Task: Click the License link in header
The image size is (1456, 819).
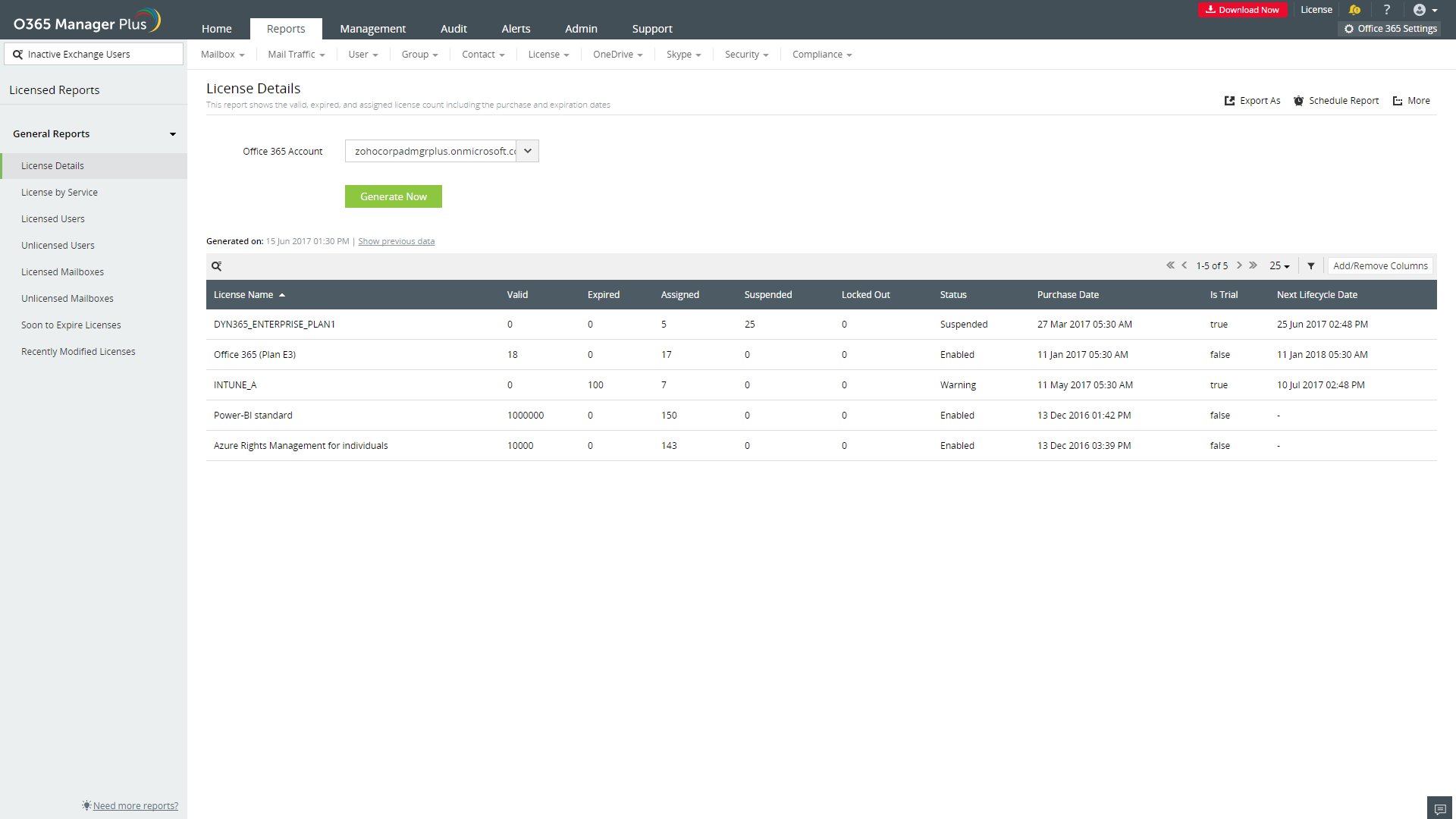Action: pos(1316,10)
